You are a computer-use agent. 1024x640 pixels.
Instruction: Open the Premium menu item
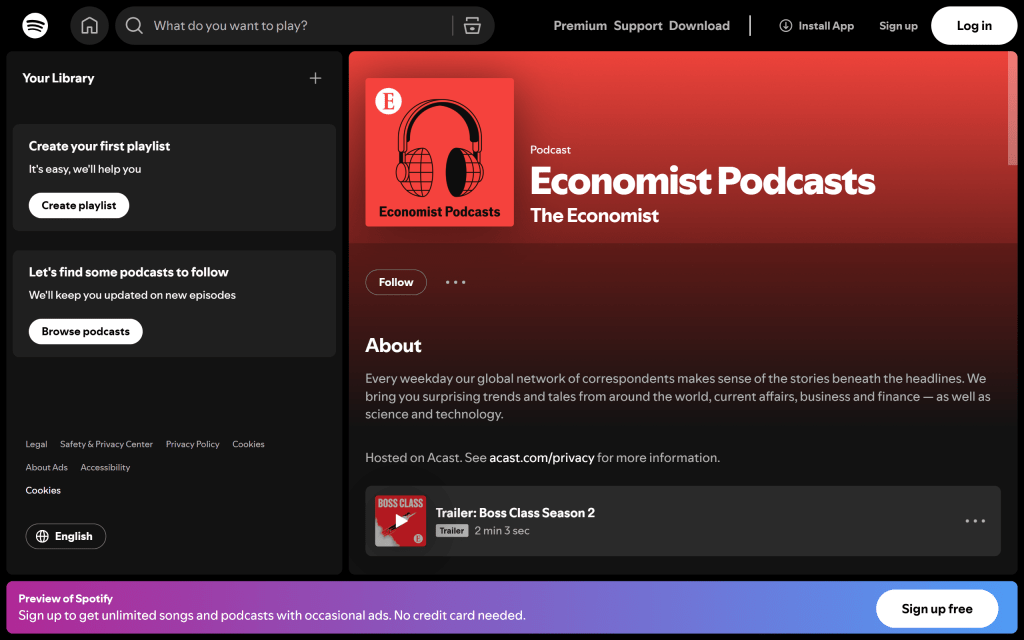point(580,26)
